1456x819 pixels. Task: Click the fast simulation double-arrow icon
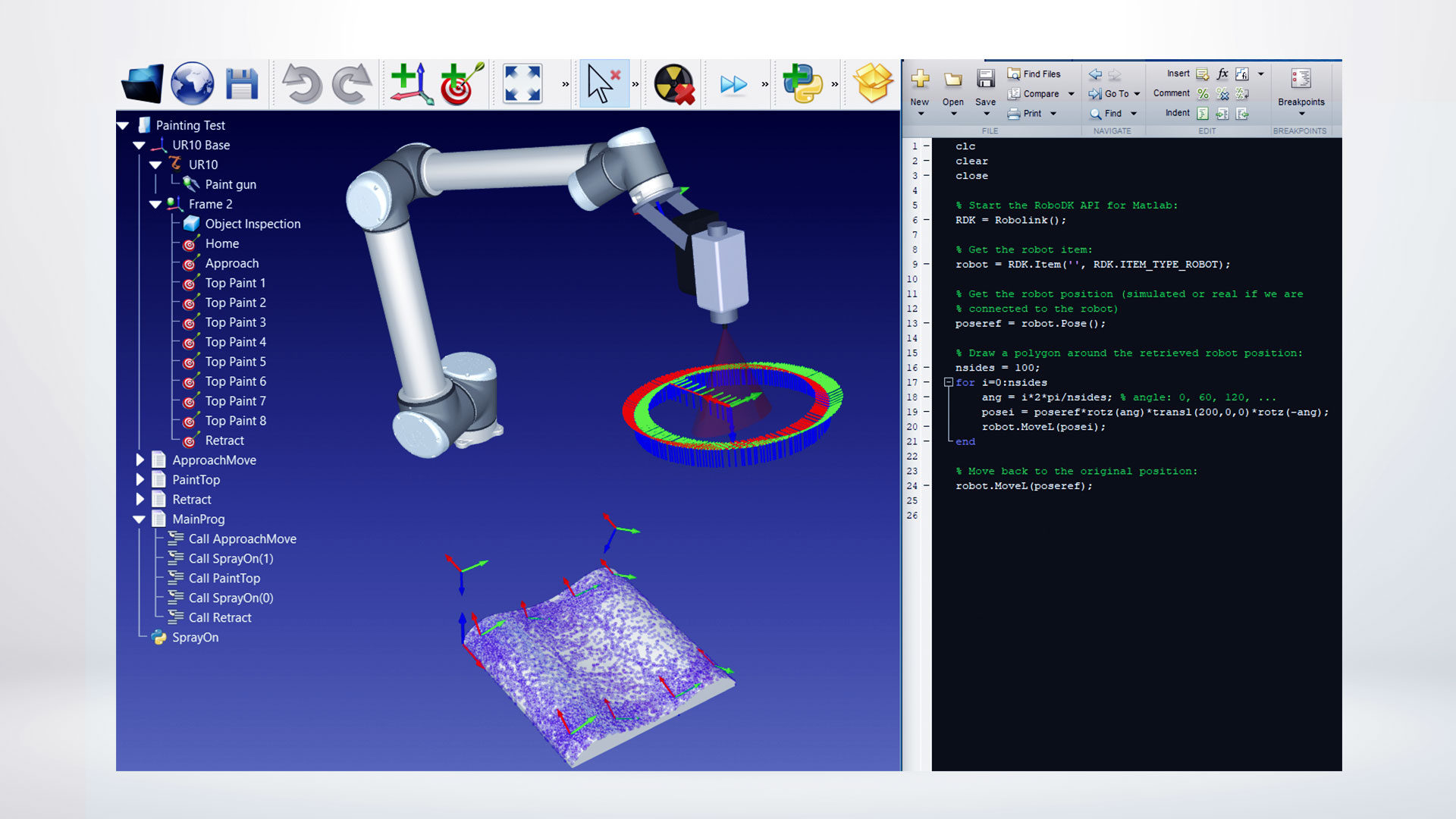pyautogui.click(x=733, y=84)
